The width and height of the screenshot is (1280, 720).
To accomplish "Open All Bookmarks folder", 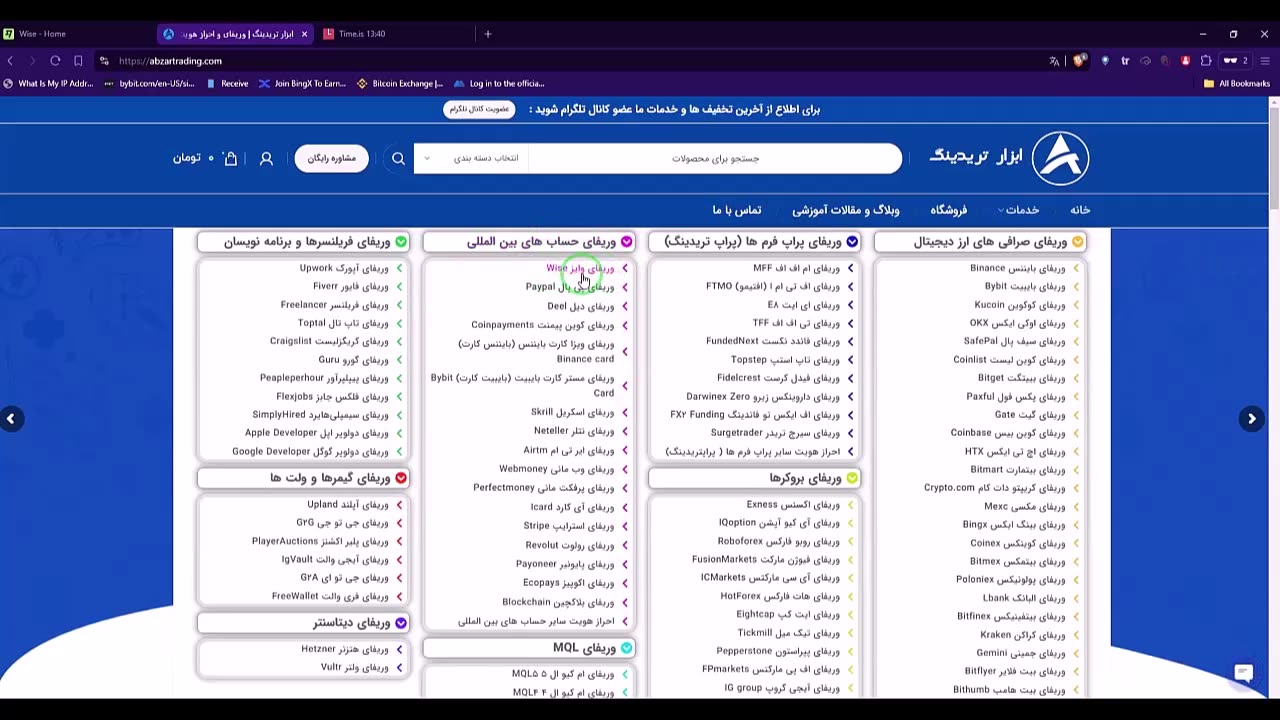I will [1237, 84].
